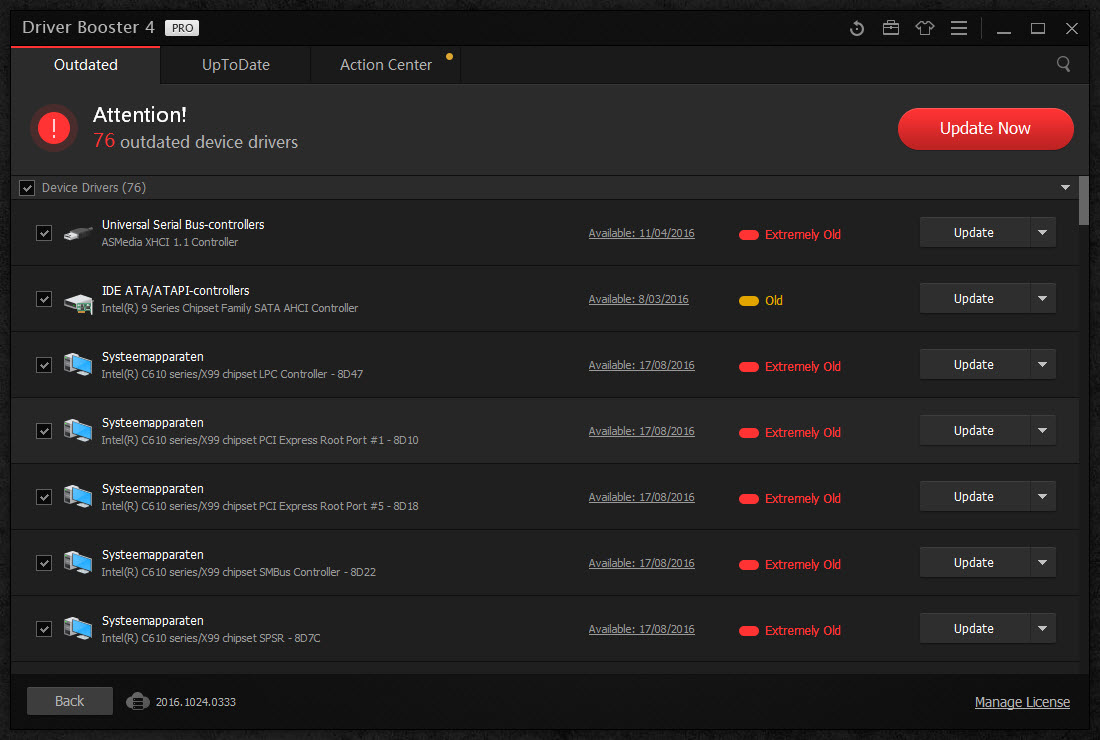The image size is (1100, 740).
Task: Open the hamburger options menu
Action: tap(959, 28)
